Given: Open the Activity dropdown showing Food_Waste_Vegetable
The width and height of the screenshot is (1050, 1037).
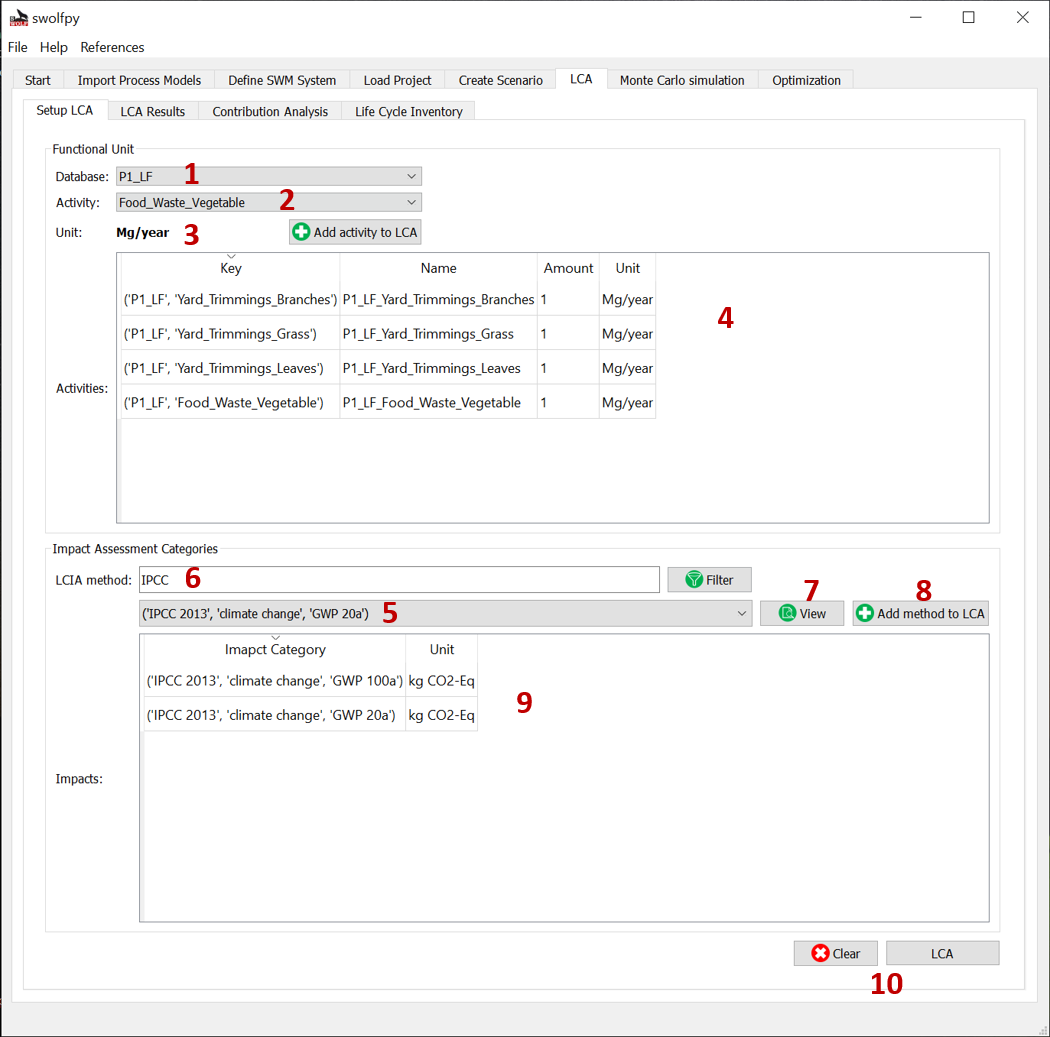Looking at the screenshot, I should click(269, 202).
